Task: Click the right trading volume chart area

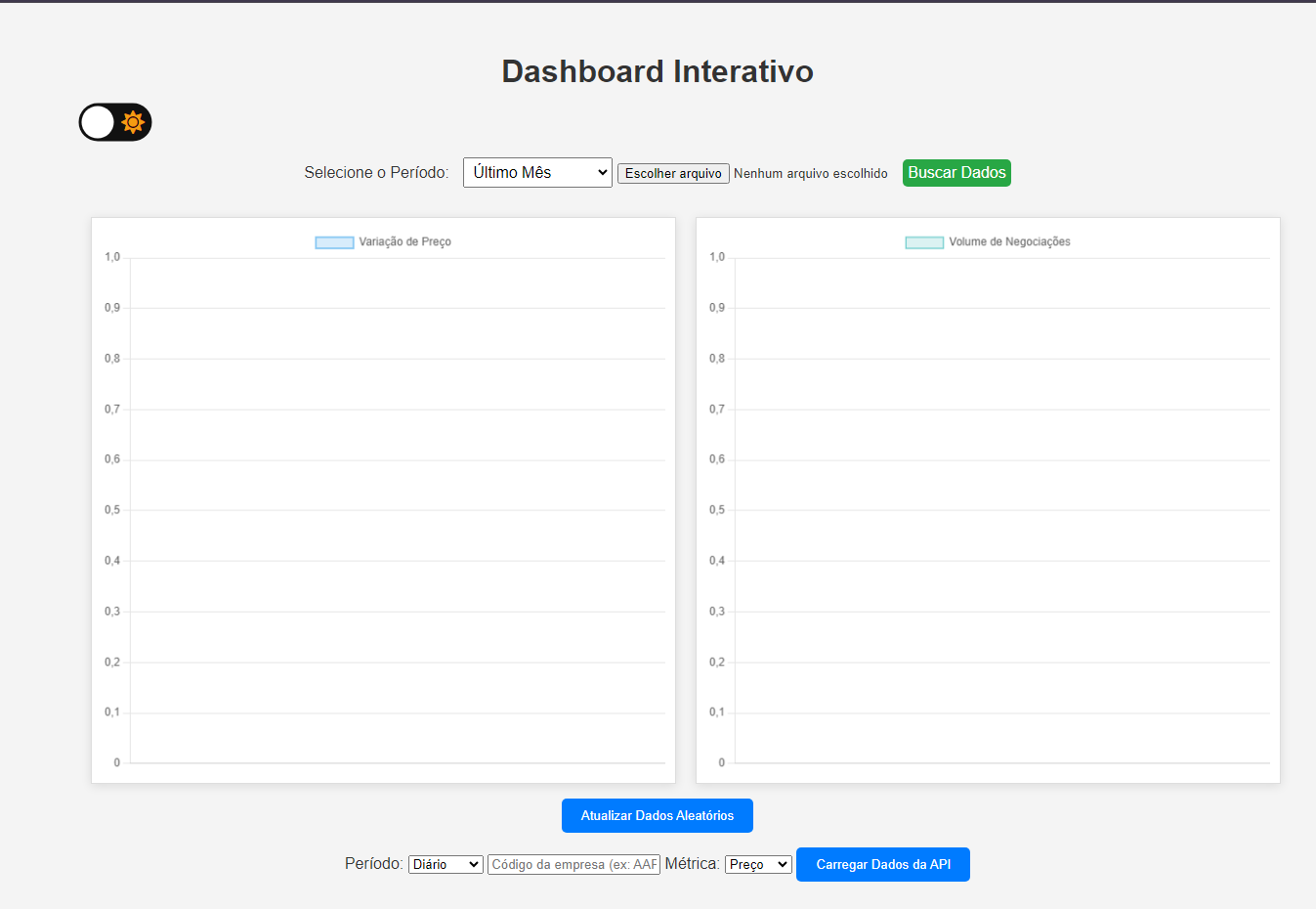Action: coord(997,508)
